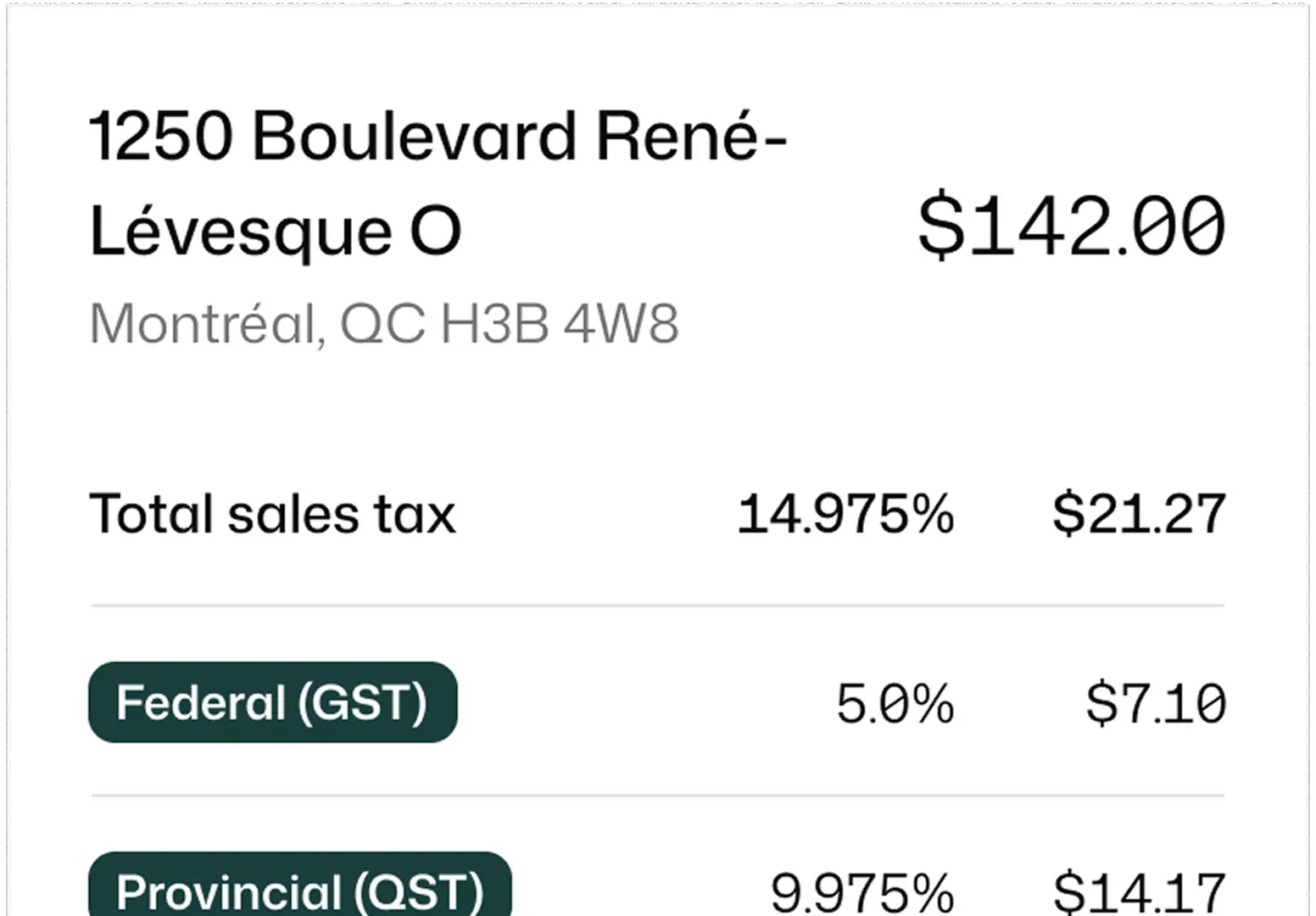Screen dimensions: 1316x916
Task: Click the street number 1250
Action: (160, 137)
